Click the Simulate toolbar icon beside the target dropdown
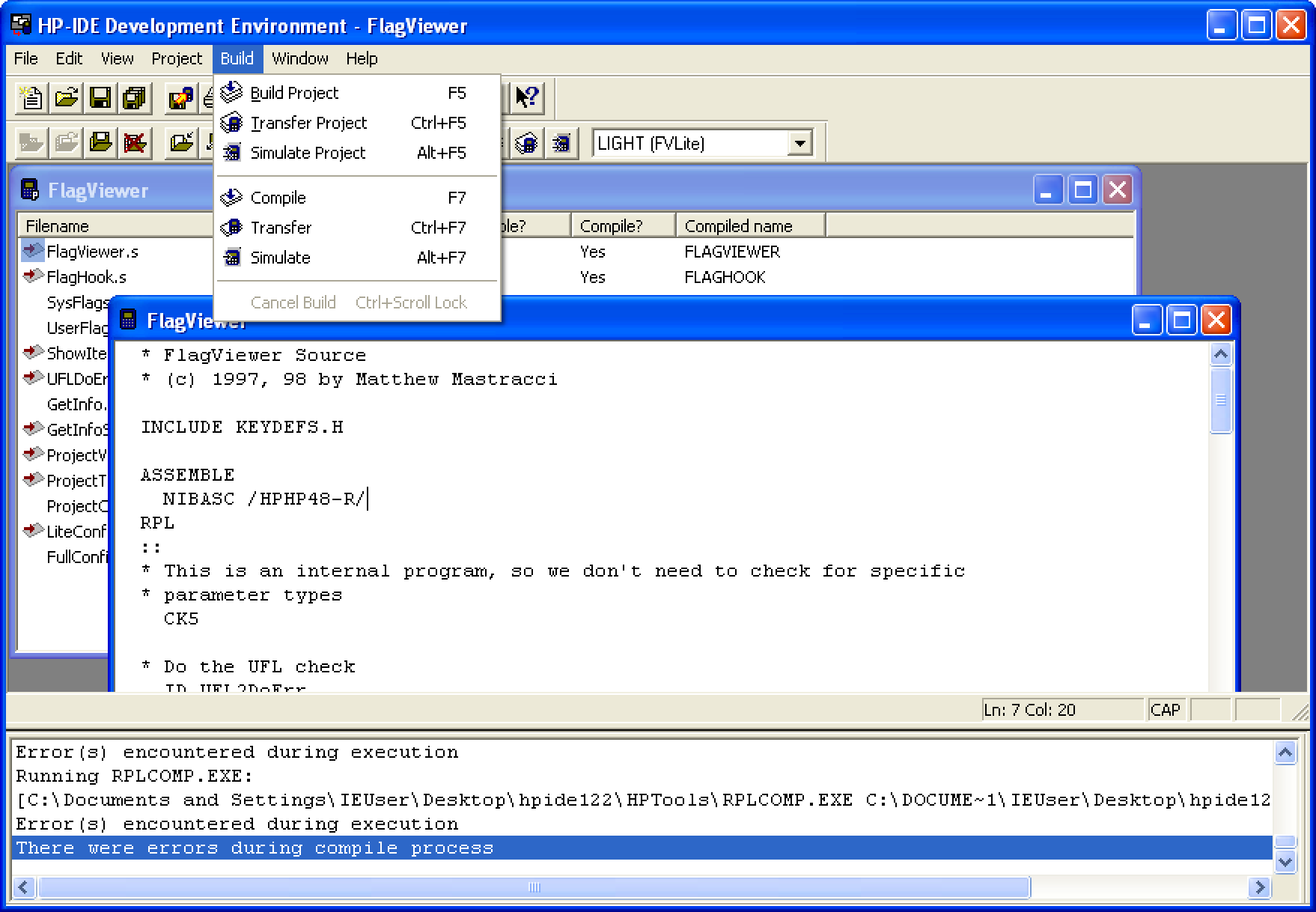The height and width of the screenshot is (912, 1316). tap(561, 142)
